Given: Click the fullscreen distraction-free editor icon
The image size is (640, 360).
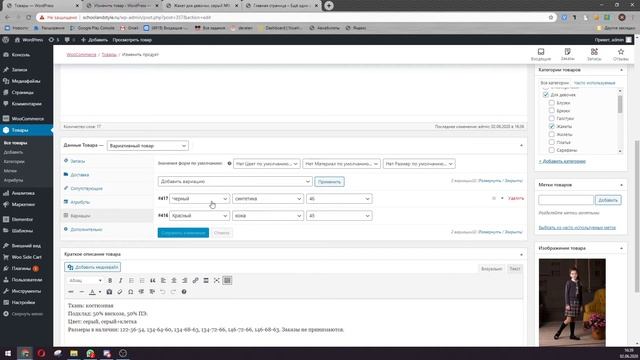Looking at the screenshot, I should (217, 280).
